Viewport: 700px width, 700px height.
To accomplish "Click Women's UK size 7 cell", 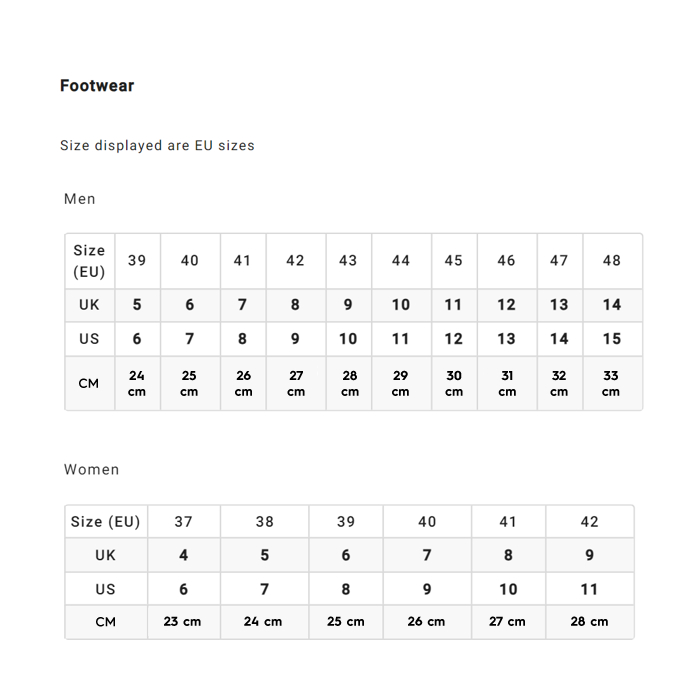I will pyautogui.click(x=427, y=555).
